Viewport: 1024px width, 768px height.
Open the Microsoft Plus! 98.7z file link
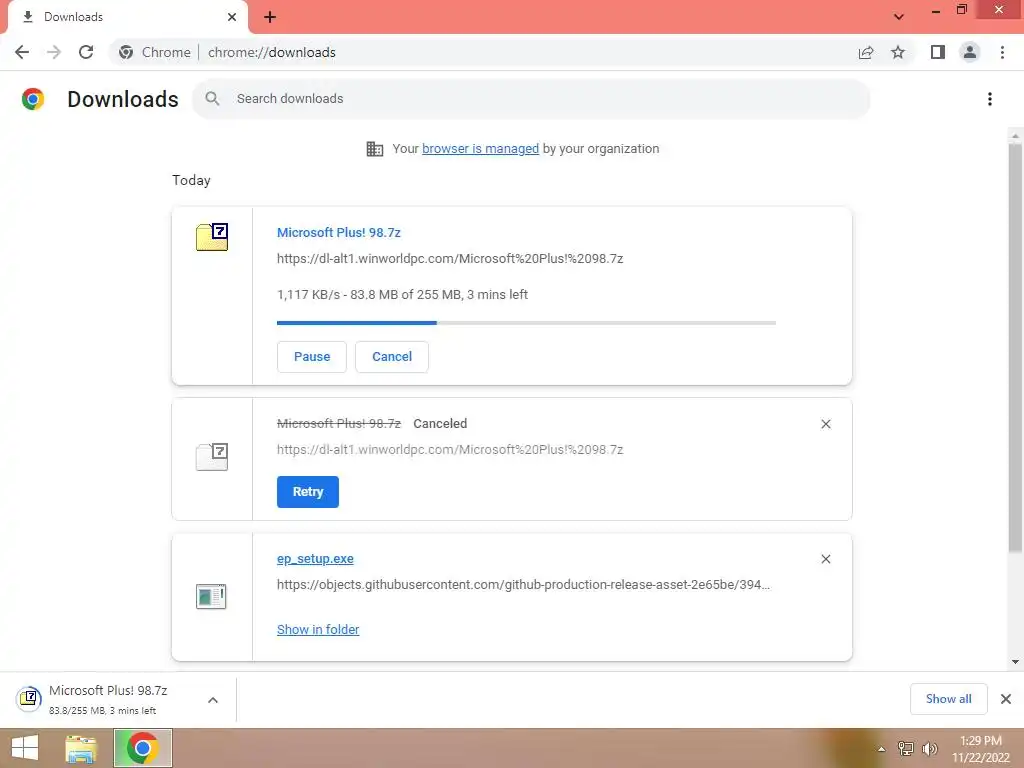(x=338, y=232)
